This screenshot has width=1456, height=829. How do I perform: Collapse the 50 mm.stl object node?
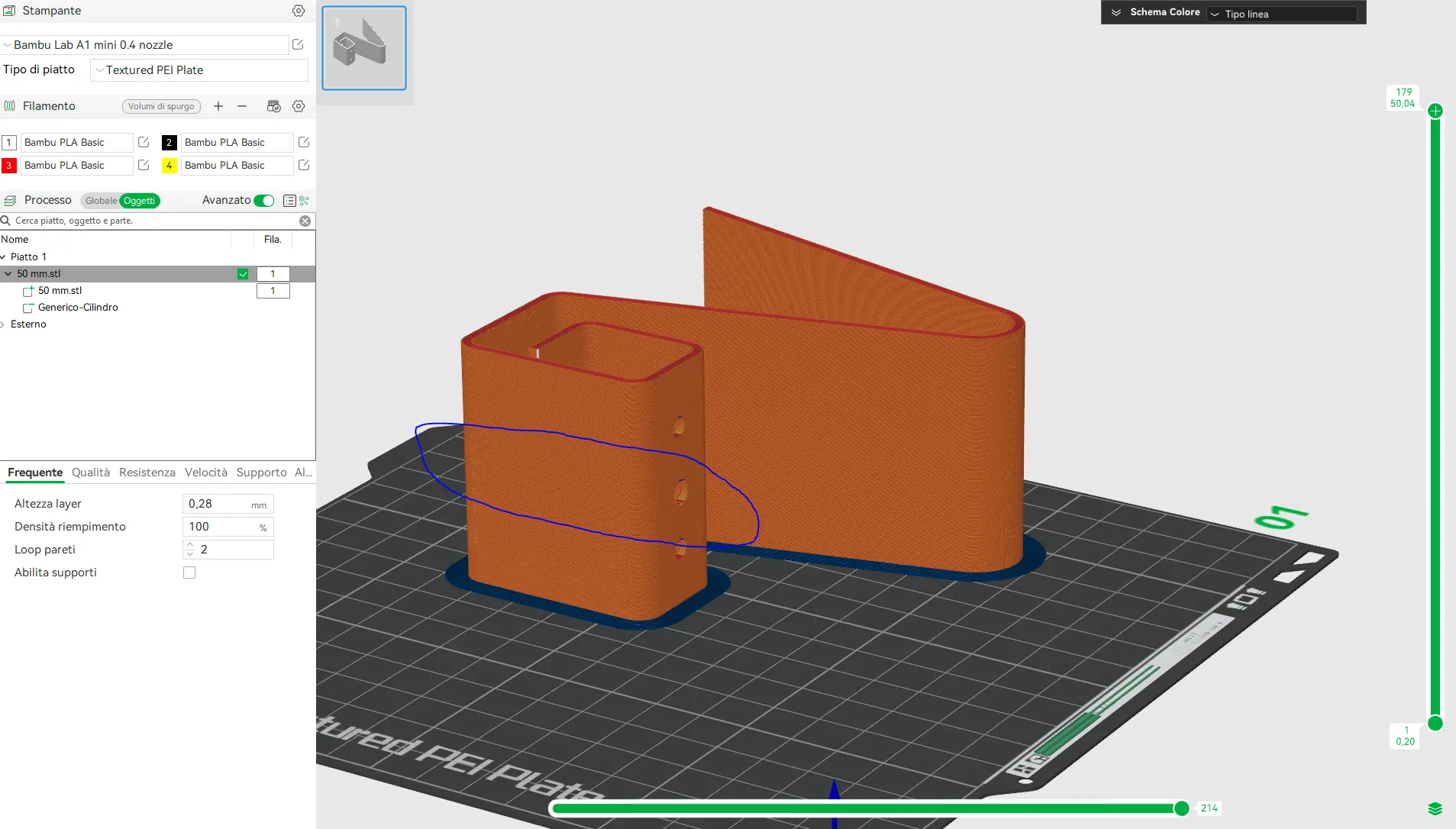pyautogui.click(x=8, y=274)
